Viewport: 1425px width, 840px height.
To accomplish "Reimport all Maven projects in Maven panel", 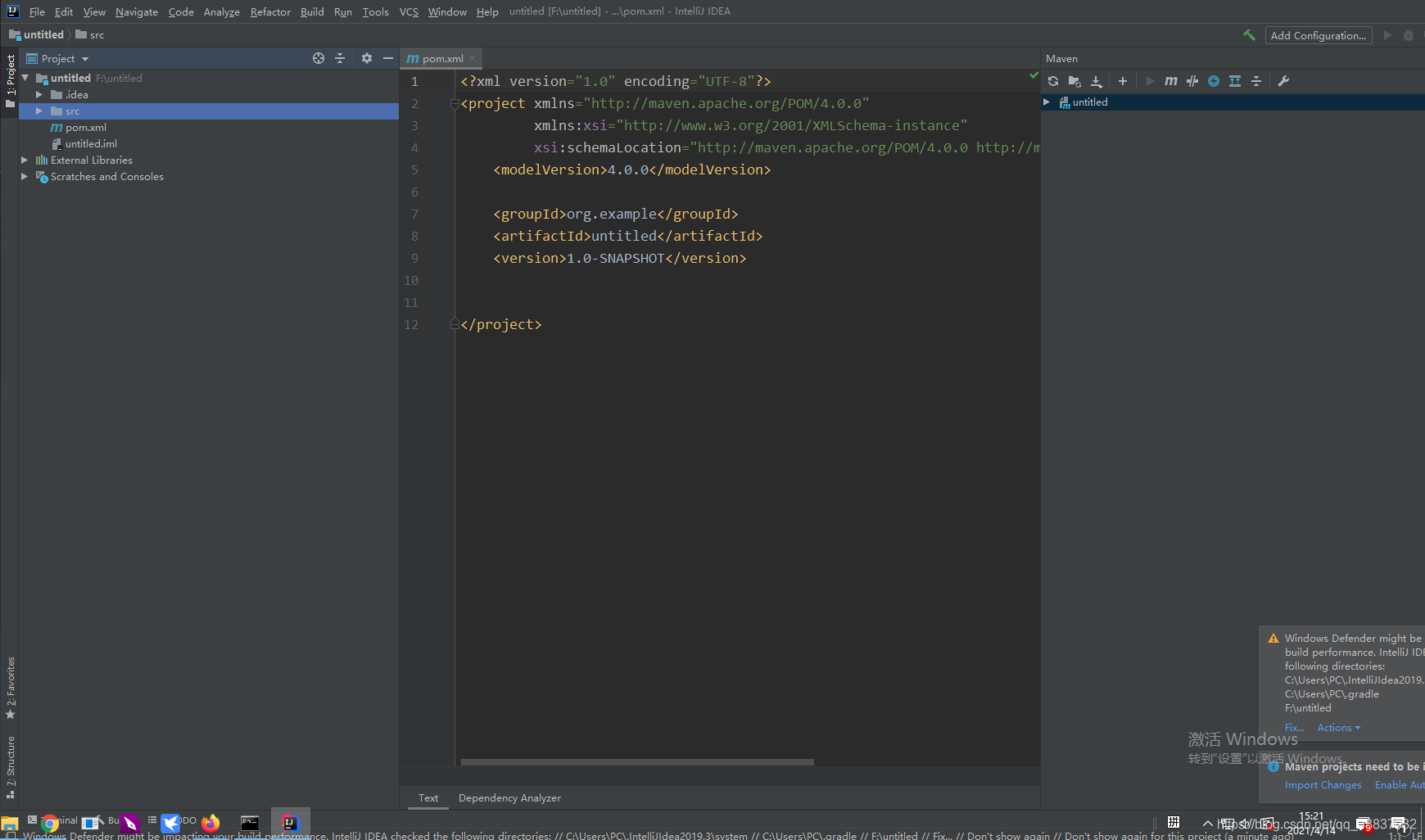I will tap(1053, 81).
